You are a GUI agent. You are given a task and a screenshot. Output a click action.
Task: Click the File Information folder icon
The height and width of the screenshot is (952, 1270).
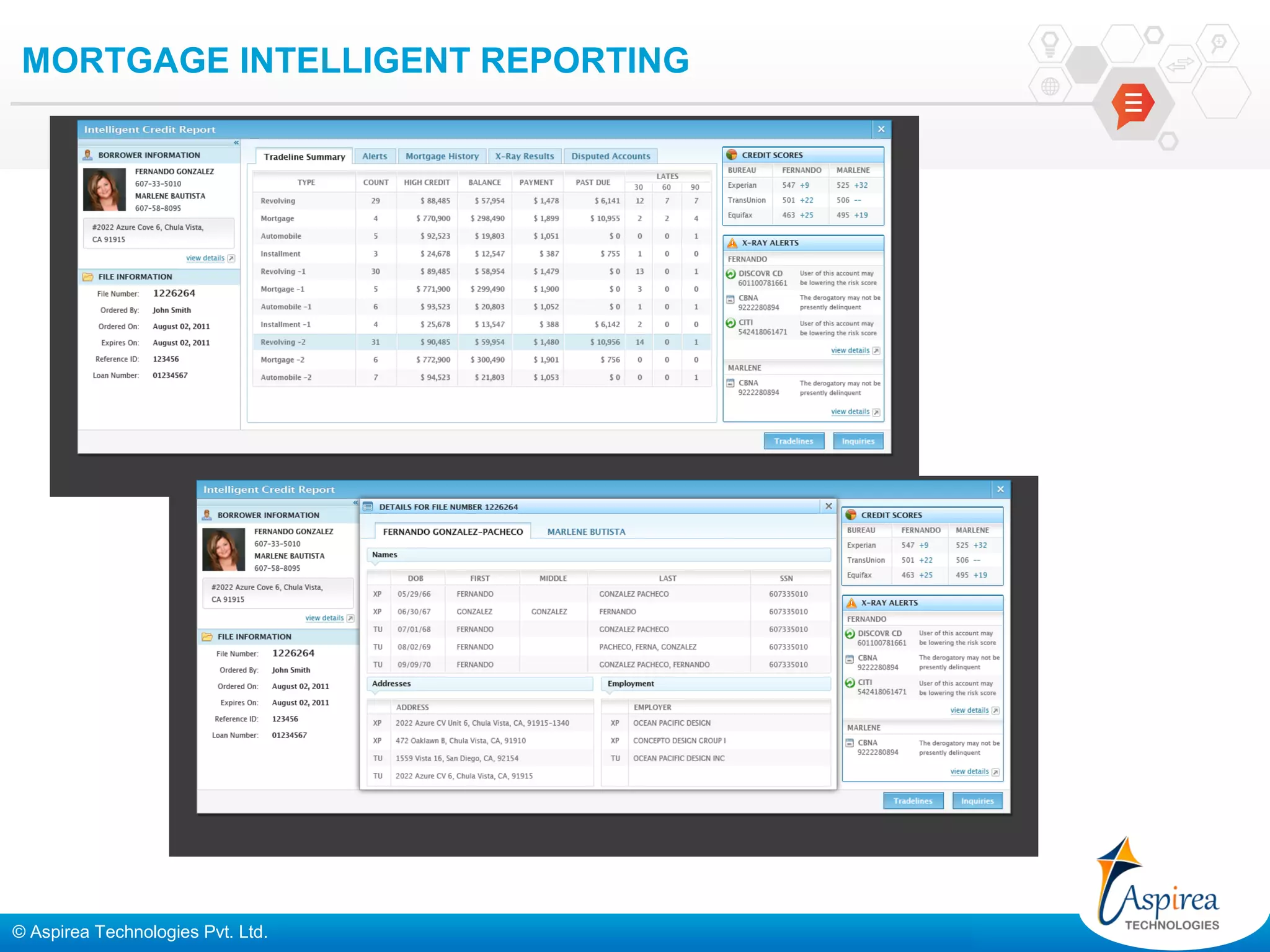88,277
